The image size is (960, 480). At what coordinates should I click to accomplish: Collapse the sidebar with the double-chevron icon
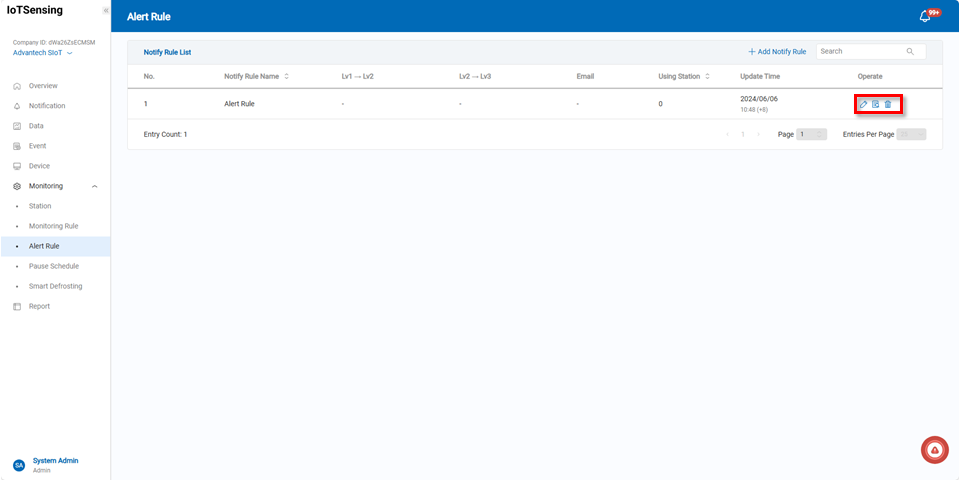pos(106,10)
